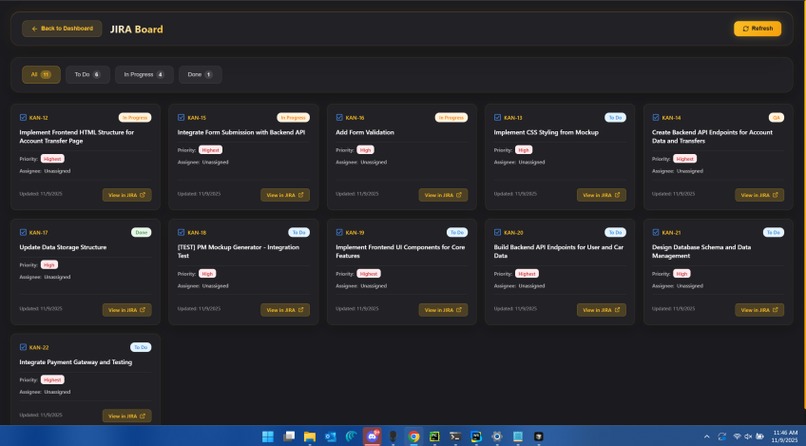Select the All filter tab
The width and height of the screenshot is (806, 446).
click(41, 75)
